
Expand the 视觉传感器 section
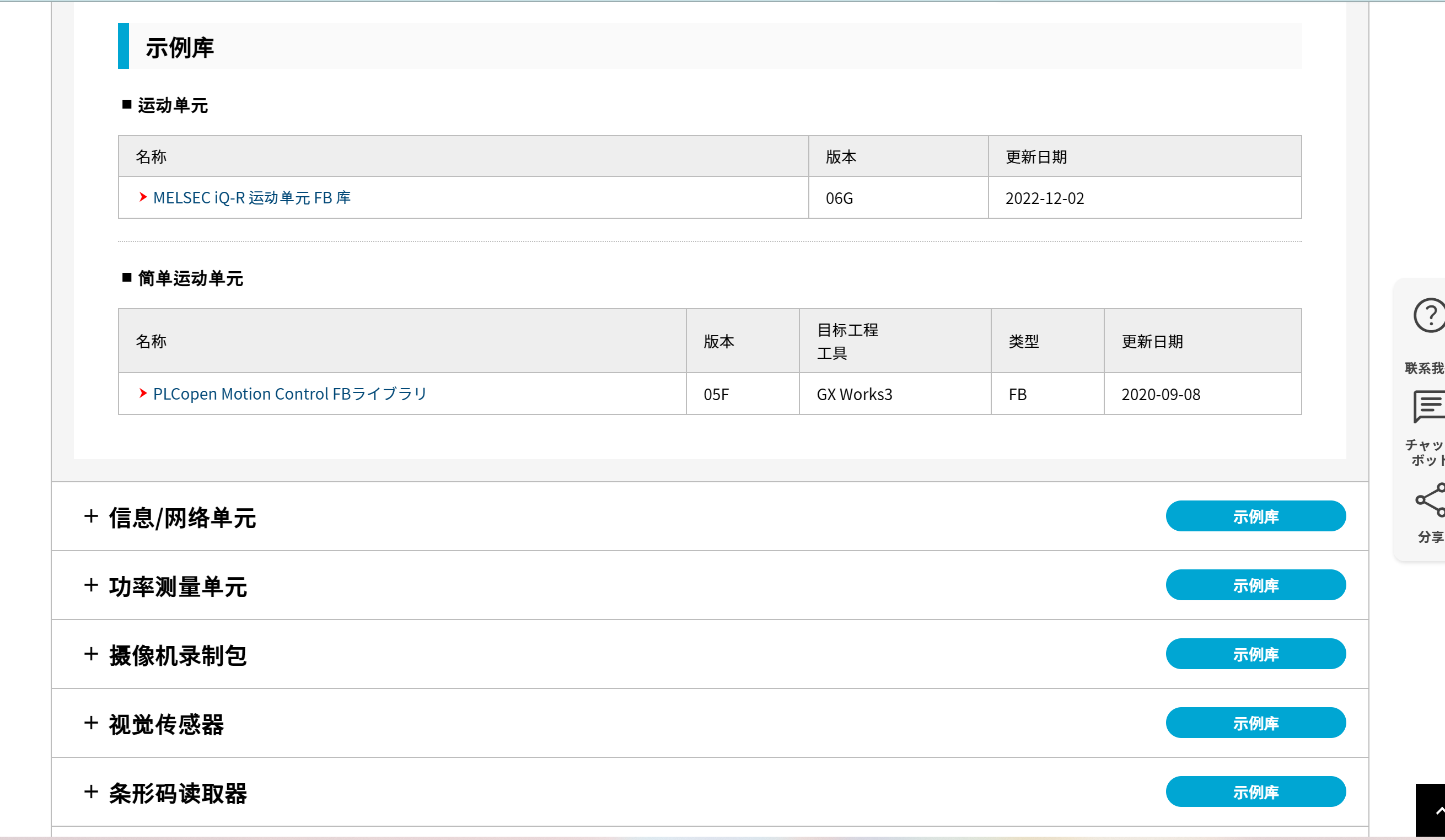tap(166, 724)
